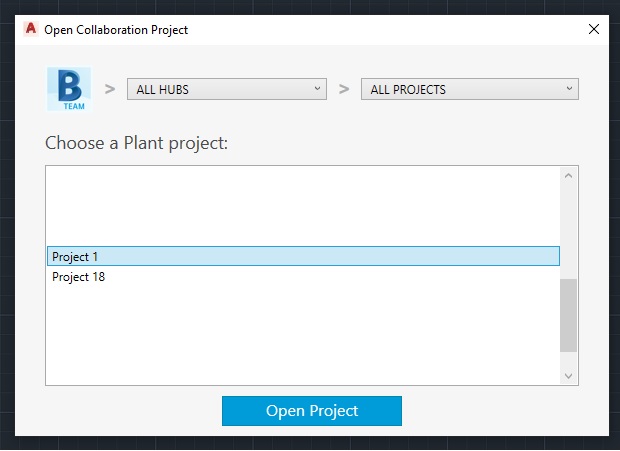
Task: Click the breadcrumb arrow after the Team icon
Action: coord(110,89)
